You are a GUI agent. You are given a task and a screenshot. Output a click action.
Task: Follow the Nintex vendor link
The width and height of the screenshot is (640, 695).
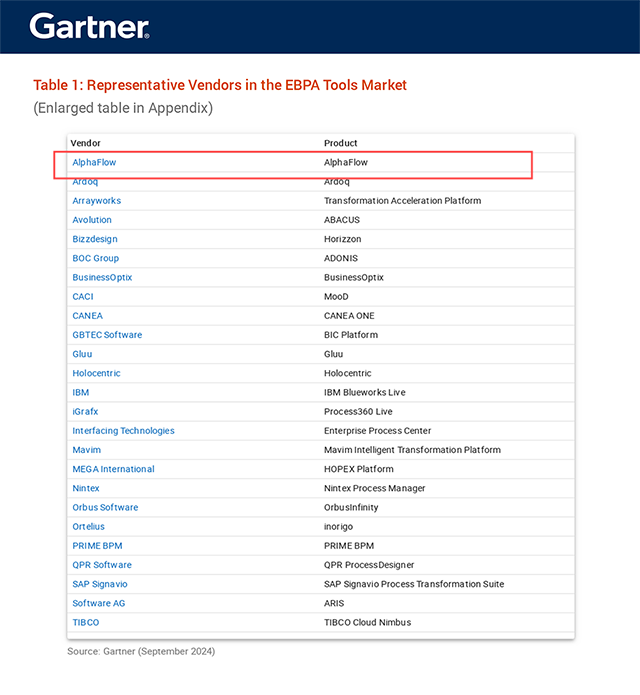(86, 488)
